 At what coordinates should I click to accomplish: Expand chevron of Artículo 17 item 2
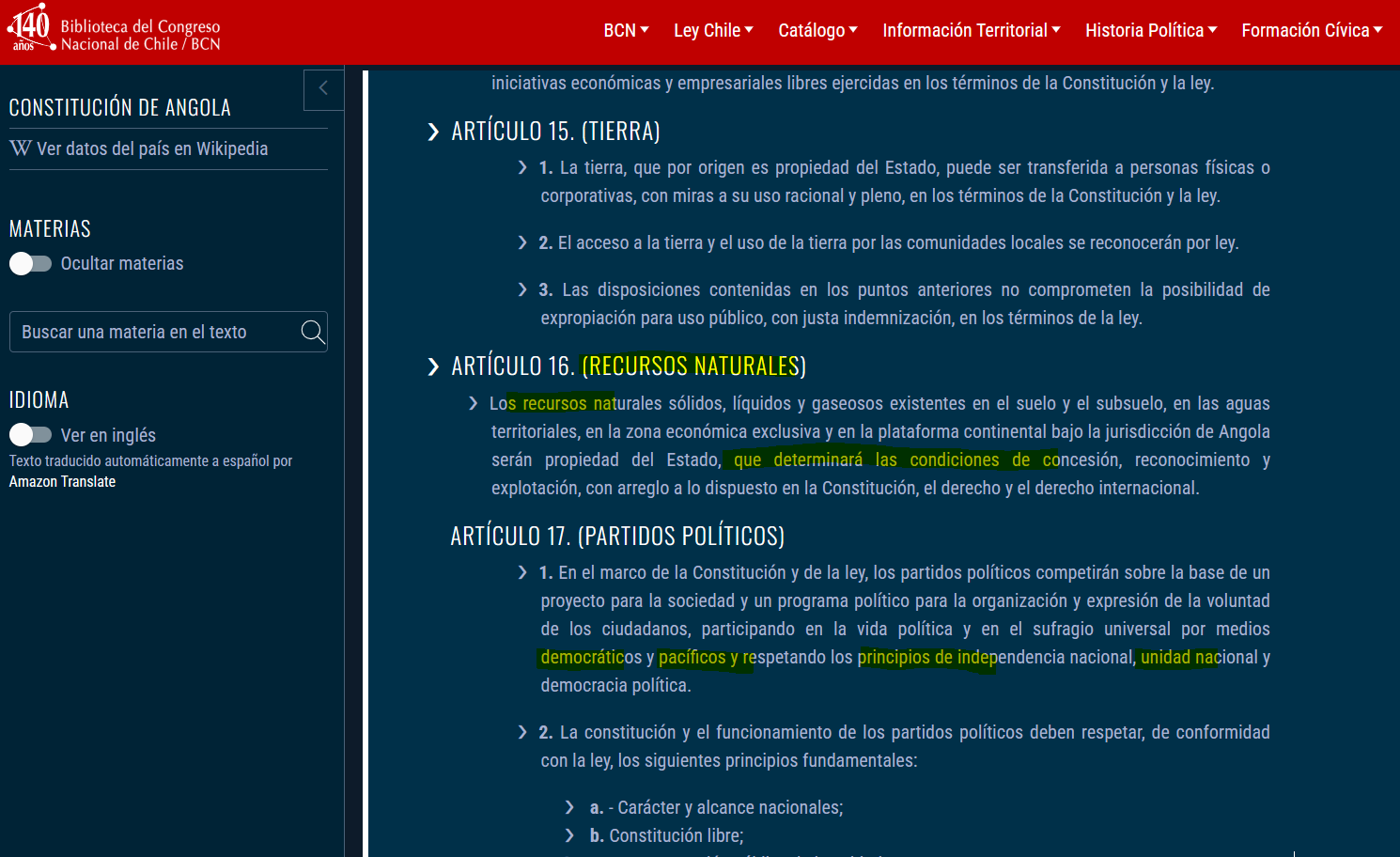point(522,732)
